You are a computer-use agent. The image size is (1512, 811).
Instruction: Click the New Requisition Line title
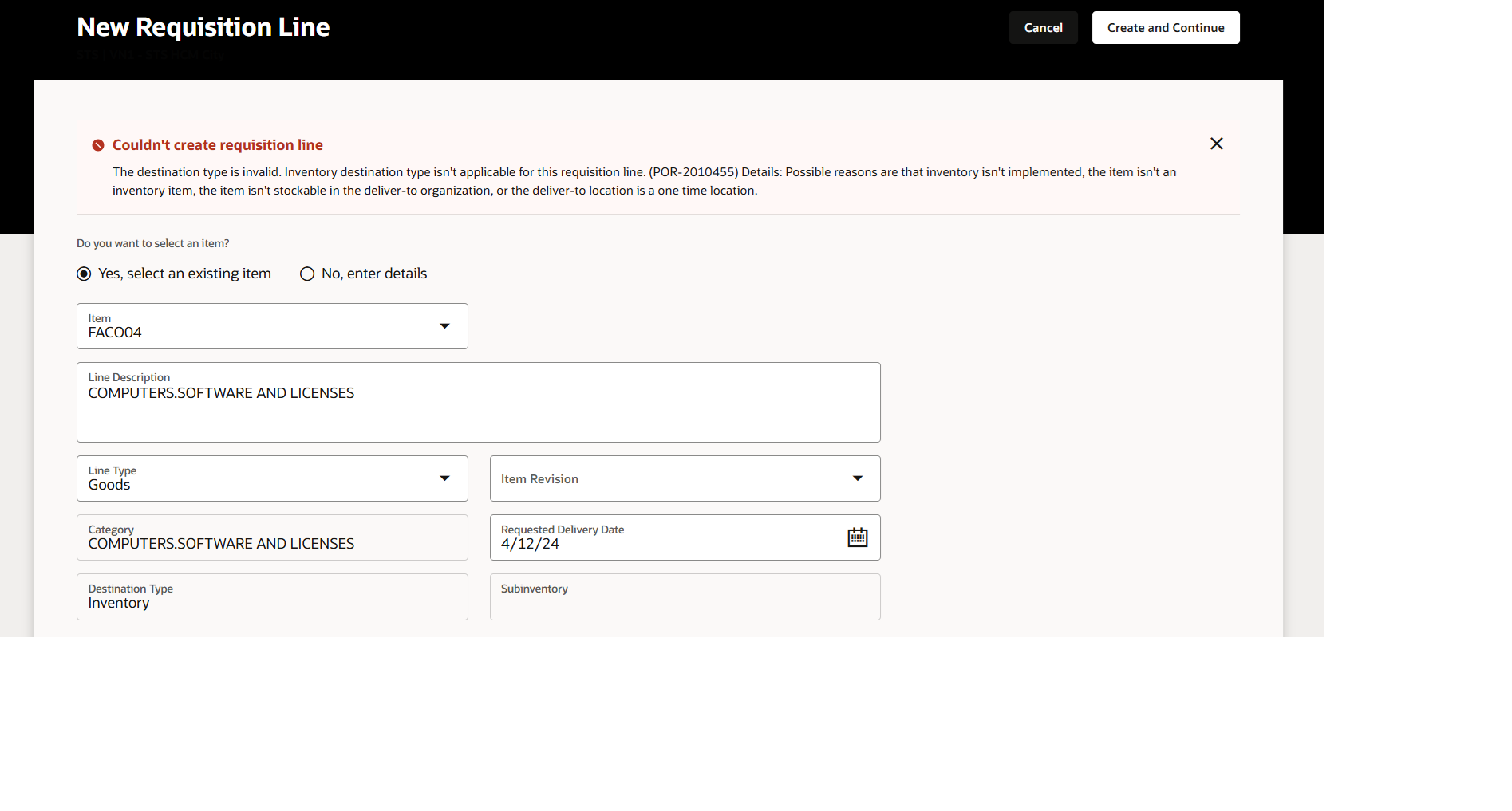(203, 26)
